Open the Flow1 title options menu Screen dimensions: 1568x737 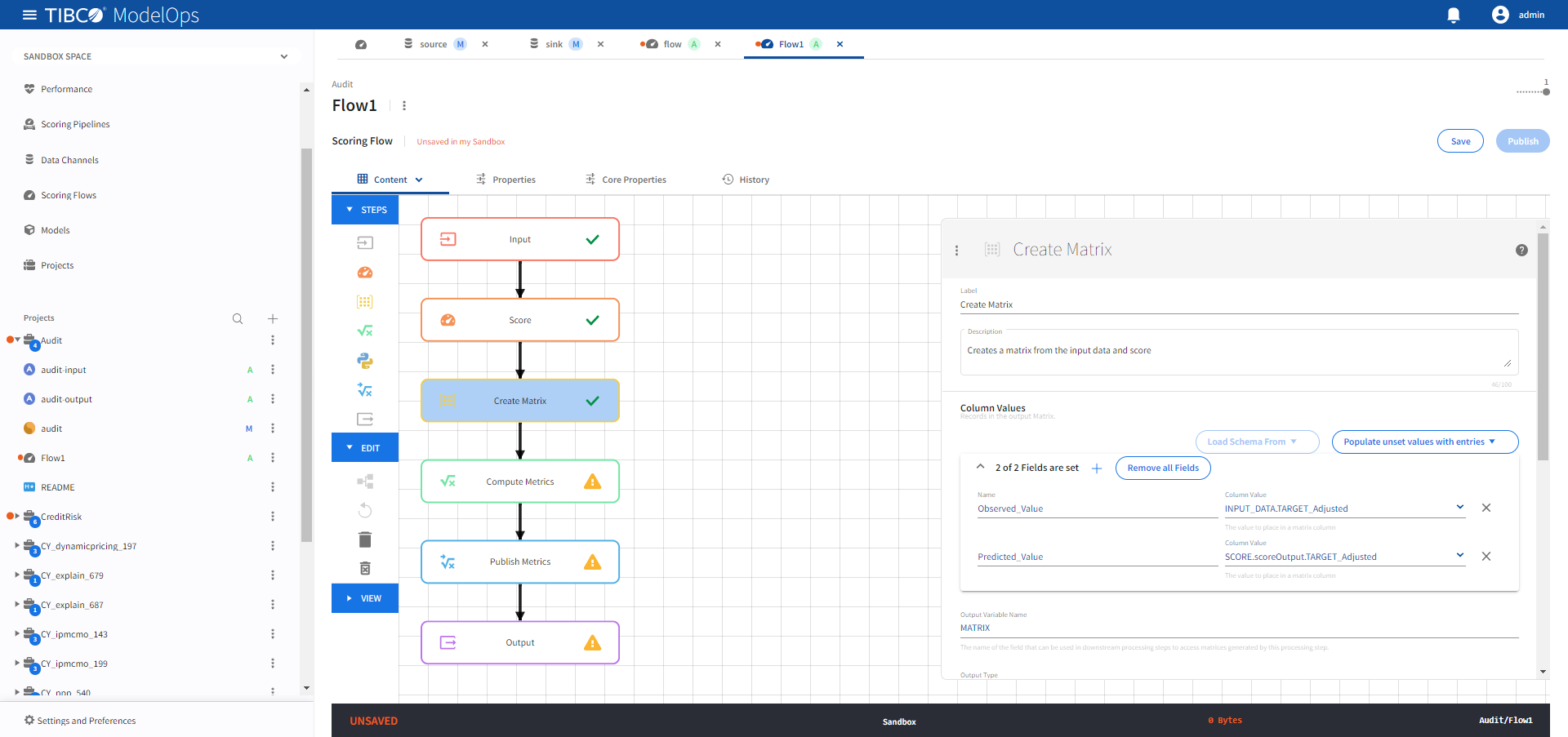coord(404,105)
